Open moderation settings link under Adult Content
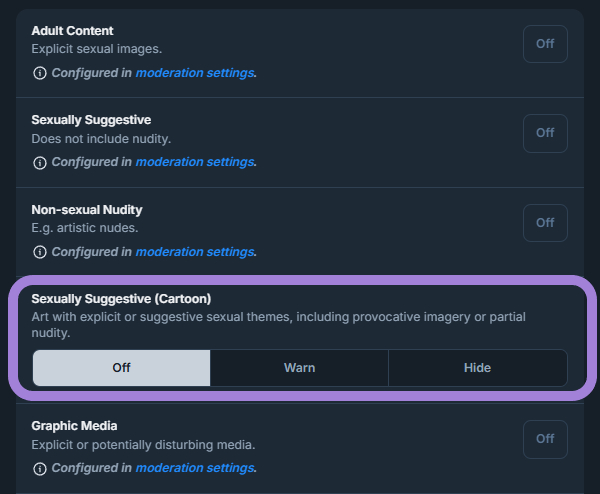Screen dimensions: 600x494 coord(194,73)
